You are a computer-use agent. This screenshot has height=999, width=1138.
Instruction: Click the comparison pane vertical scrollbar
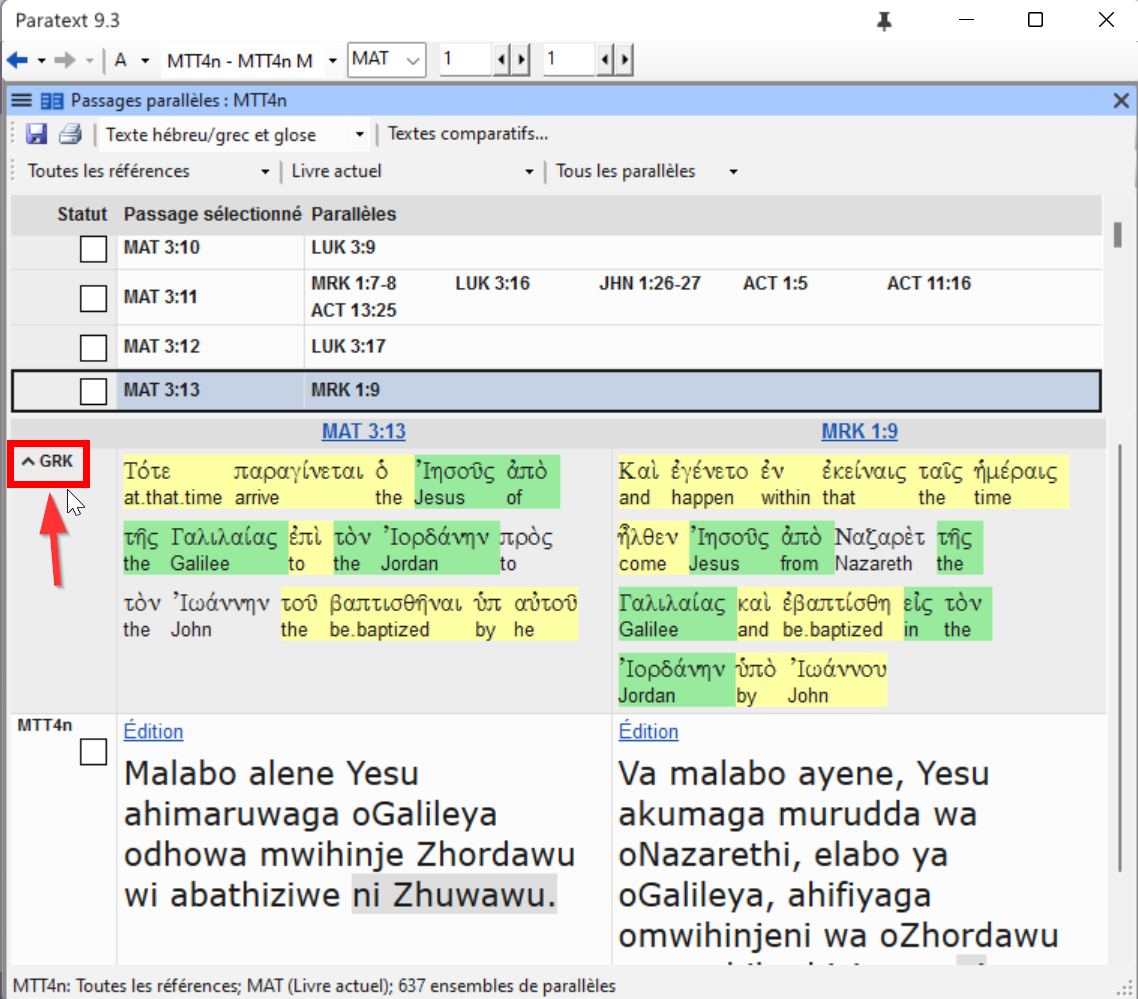[x=1121, y=657]
